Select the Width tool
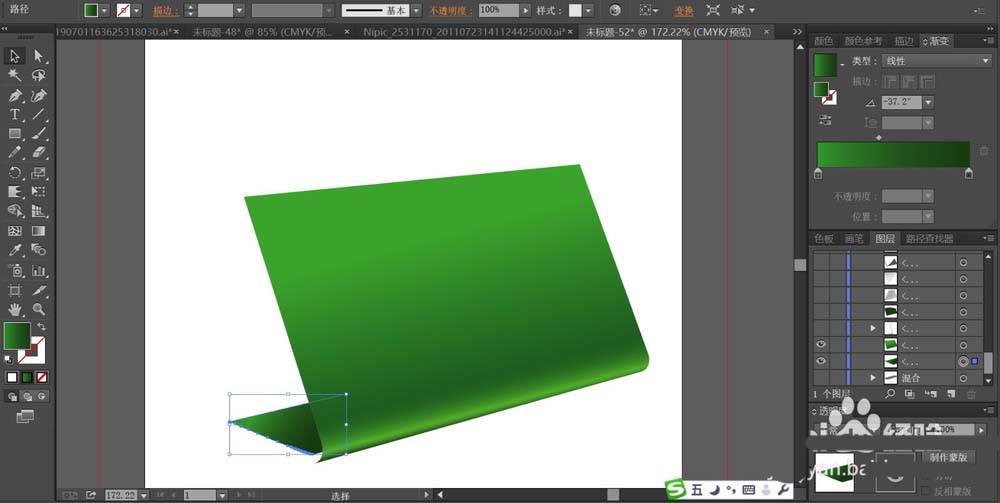This screenshot has width=1000, height=503. coord(15,192)
